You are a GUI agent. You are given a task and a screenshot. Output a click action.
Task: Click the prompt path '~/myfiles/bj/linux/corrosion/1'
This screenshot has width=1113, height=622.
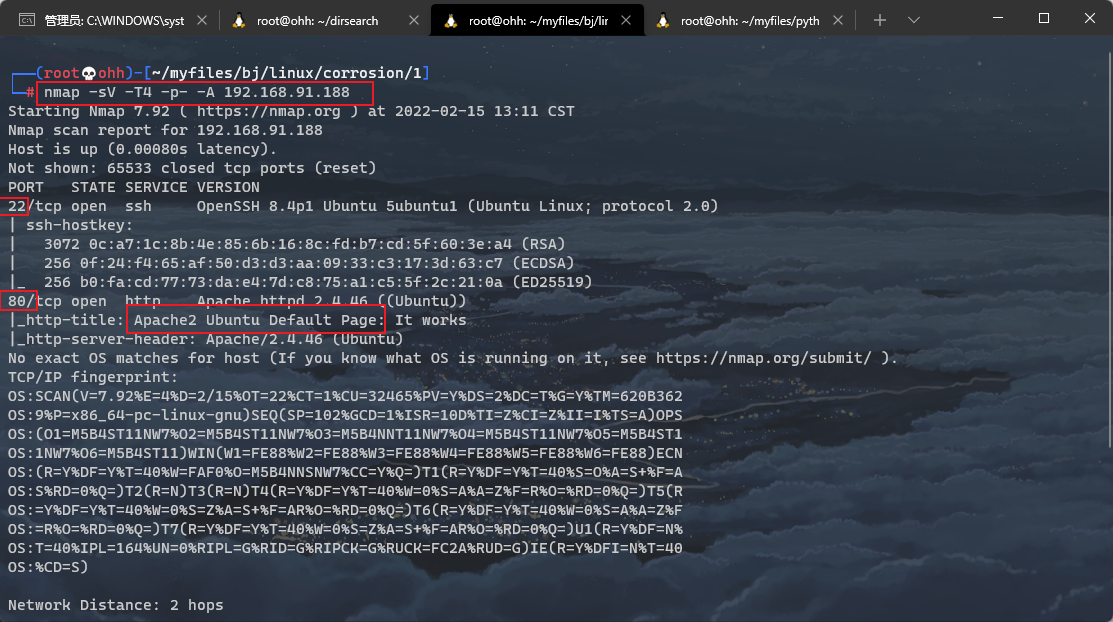pos(287,73)
